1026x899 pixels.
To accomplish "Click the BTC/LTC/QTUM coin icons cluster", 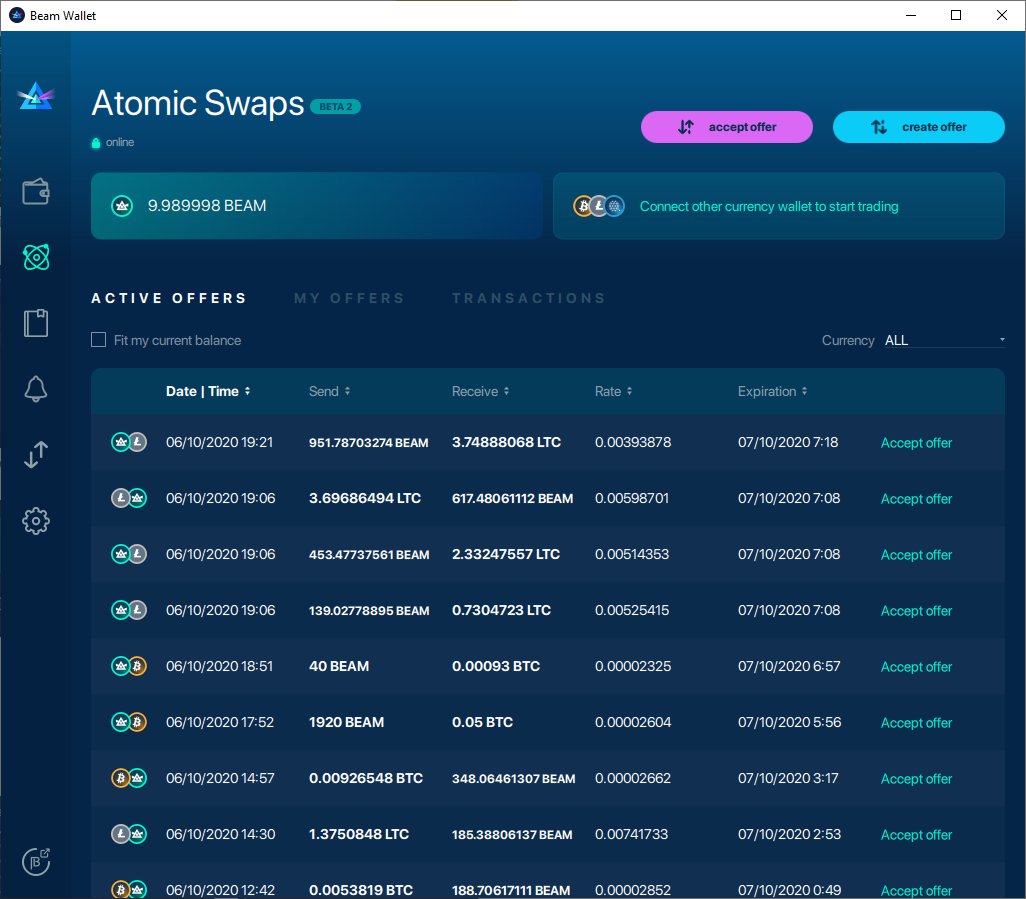I will pyautogui.click(x=599, y=206).
